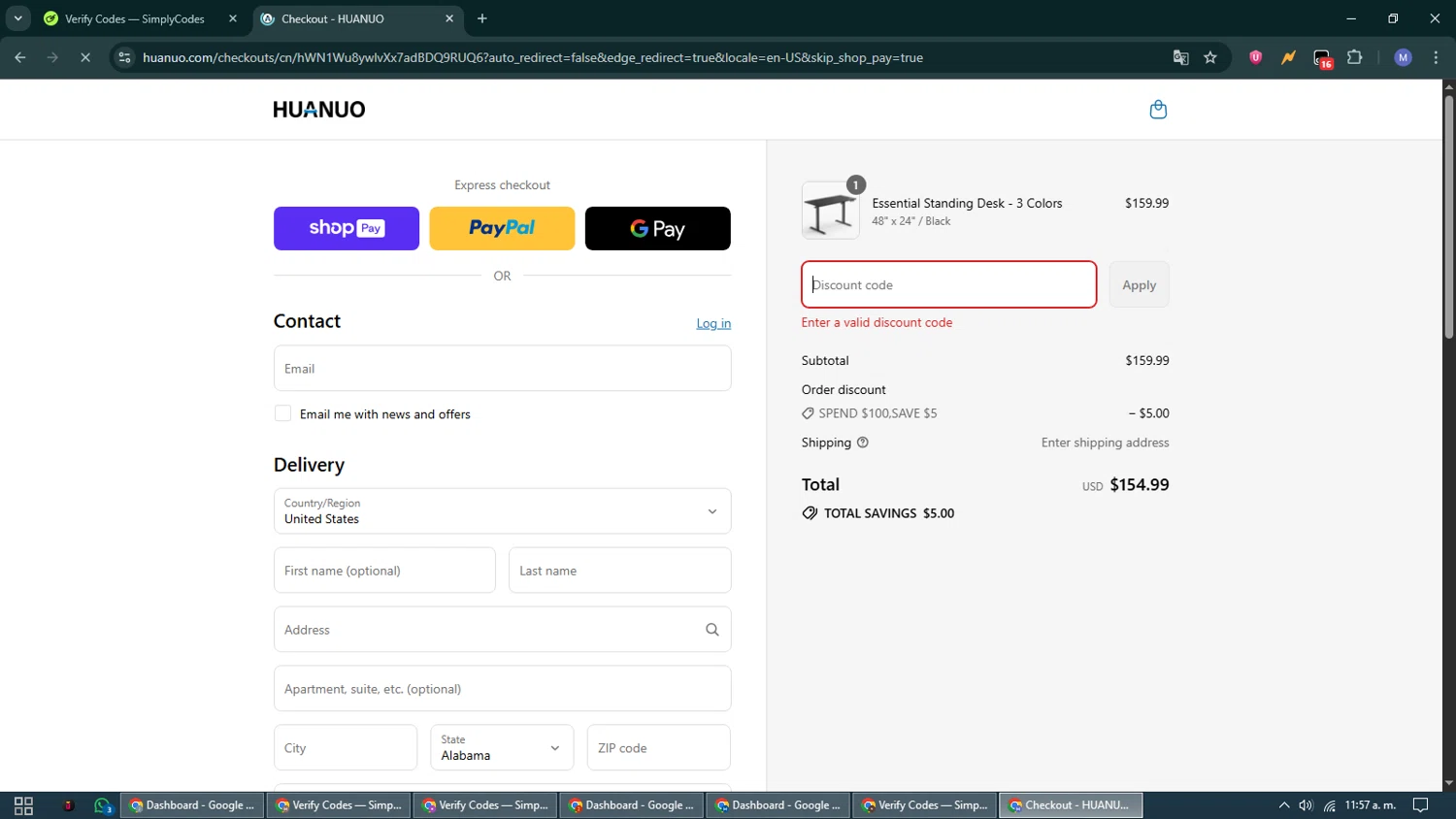Open the shopping bag cart icon
This screenshot has height=819, width=1456.
pyautogui.click(x=1158, y=110)
